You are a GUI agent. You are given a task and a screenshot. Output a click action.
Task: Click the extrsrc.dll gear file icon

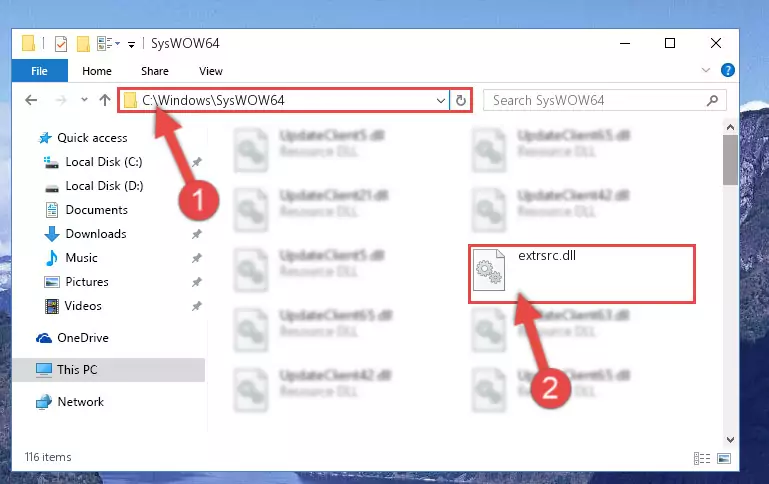tap(489, 270)
